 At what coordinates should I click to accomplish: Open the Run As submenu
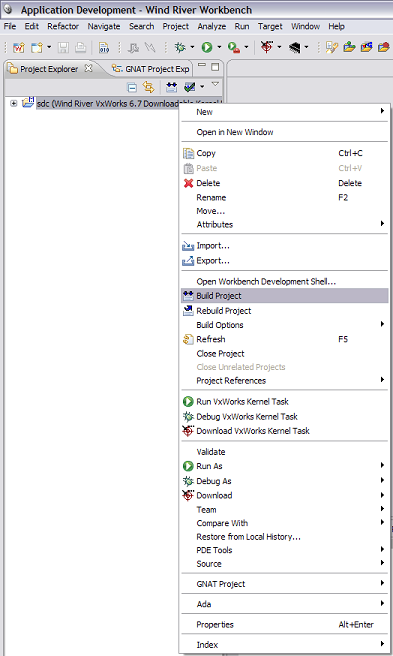pos(285,466)
